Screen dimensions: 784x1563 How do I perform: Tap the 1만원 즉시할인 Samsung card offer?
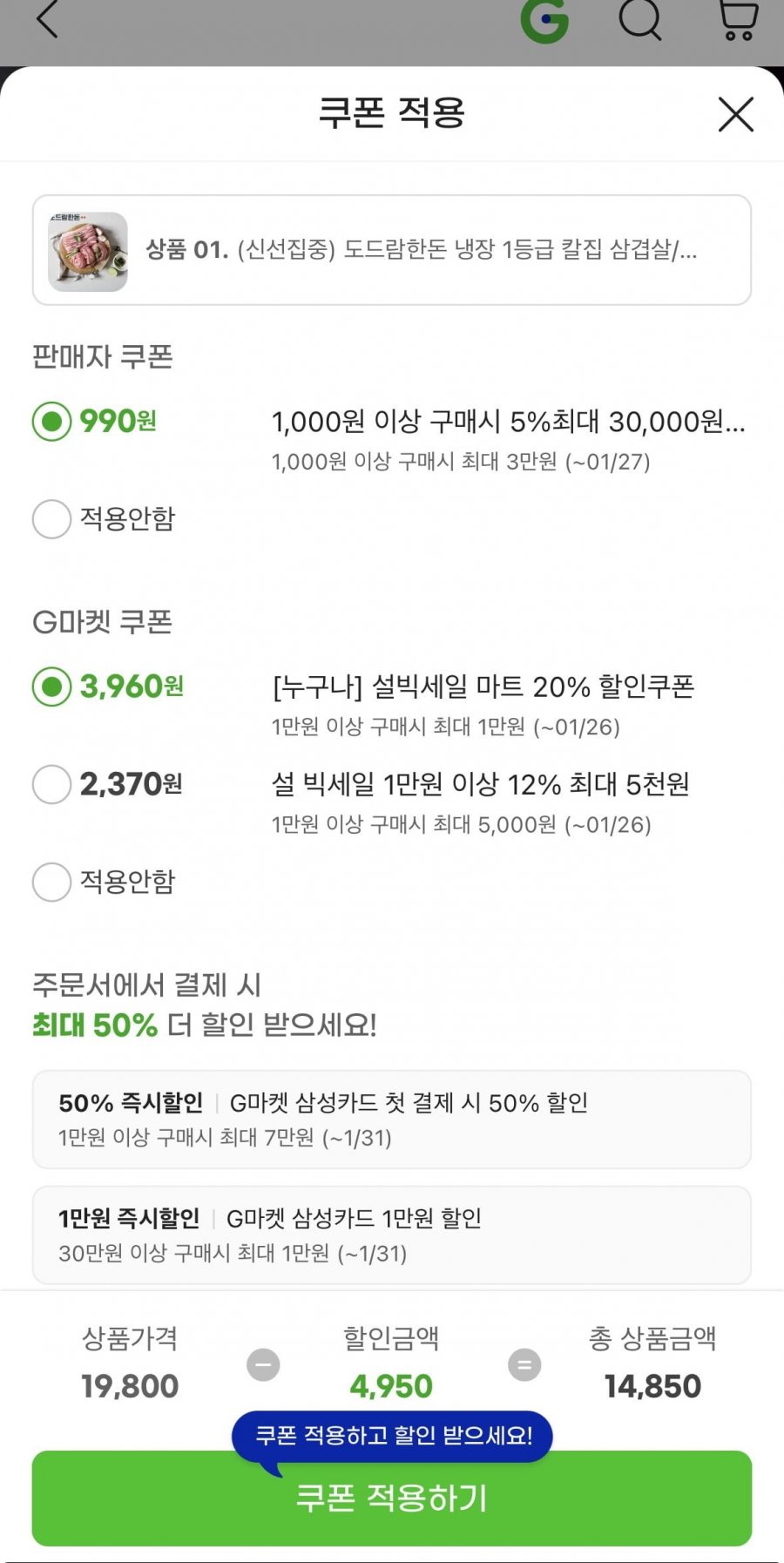392,1235
